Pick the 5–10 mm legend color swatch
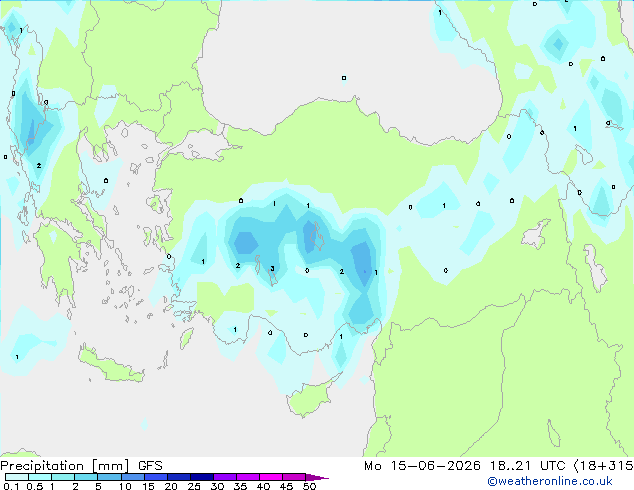 [x=109, y=477]
